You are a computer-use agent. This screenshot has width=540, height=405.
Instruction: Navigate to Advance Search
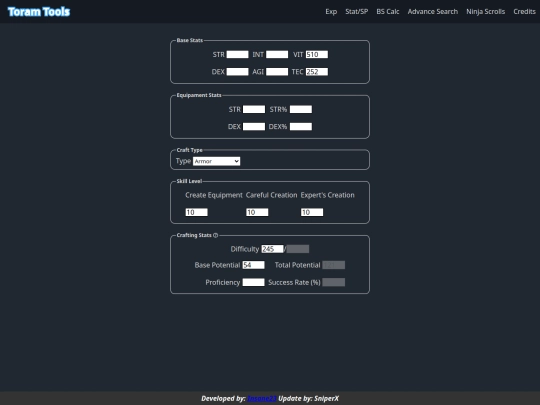coord(433,12)
